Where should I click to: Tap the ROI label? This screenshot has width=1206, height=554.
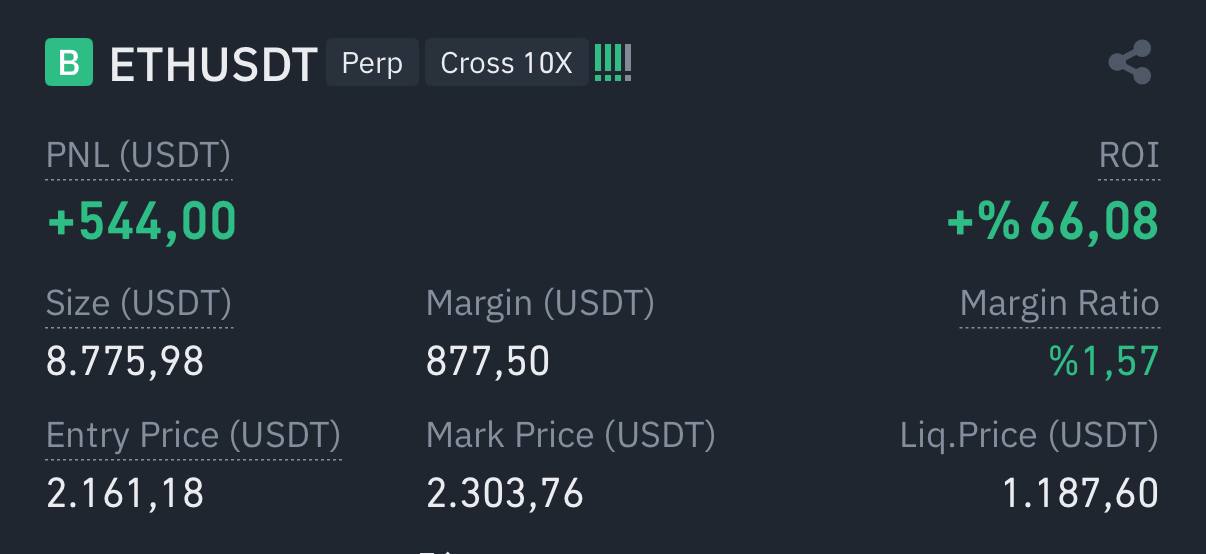(1129, 155)
